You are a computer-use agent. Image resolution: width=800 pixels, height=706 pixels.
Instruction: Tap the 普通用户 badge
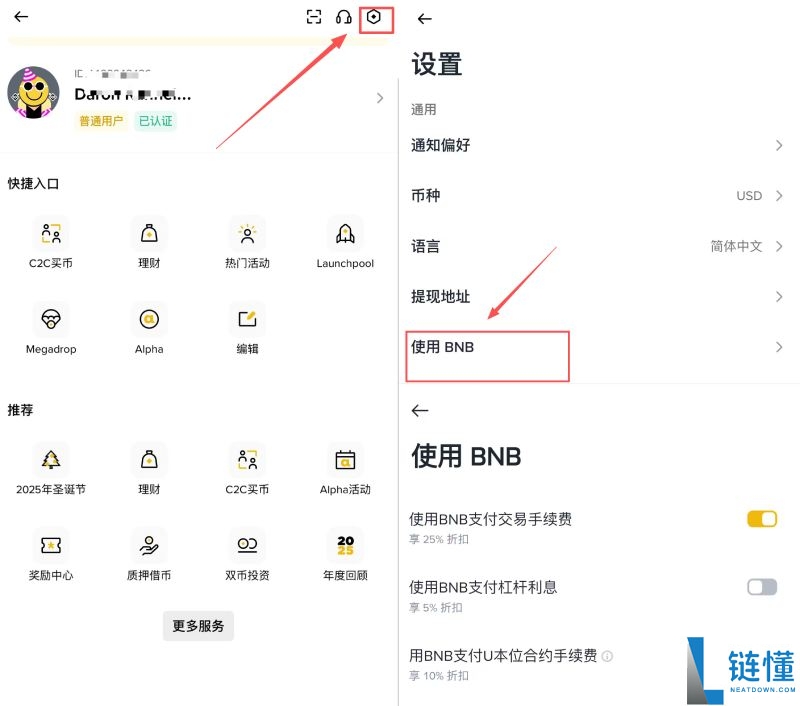pos(101,121)
